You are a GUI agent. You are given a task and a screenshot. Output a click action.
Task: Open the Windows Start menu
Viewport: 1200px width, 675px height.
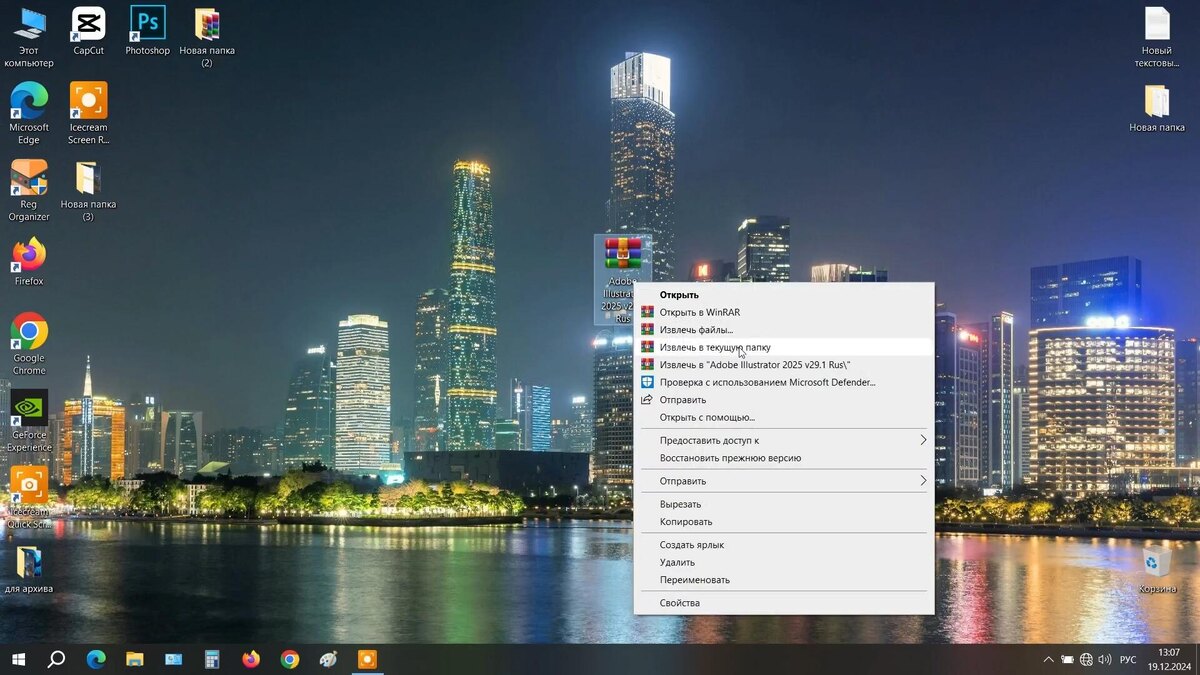click(x=18, y=659)
